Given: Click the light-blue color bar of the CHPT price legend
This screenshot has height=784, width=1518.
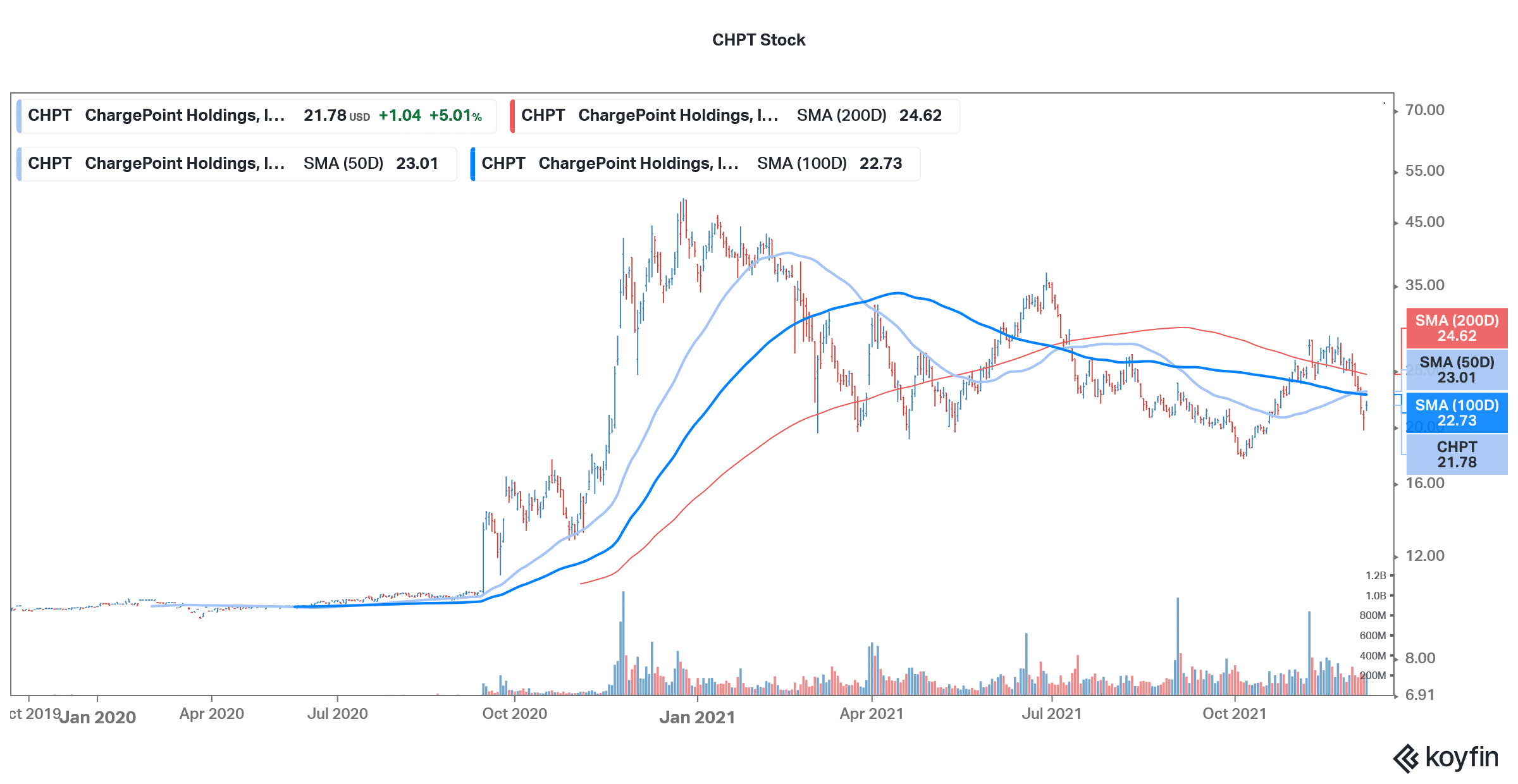Looking at the screenshot, I should click(19, 116).
